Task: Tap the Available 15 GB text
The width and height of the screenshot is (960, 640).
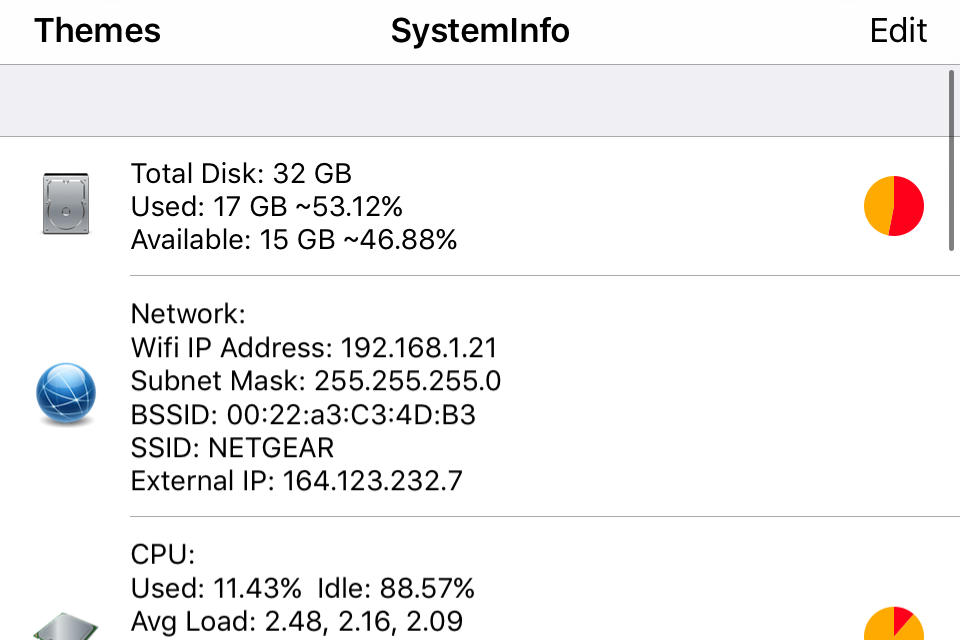Action: [x=294, y=240]
